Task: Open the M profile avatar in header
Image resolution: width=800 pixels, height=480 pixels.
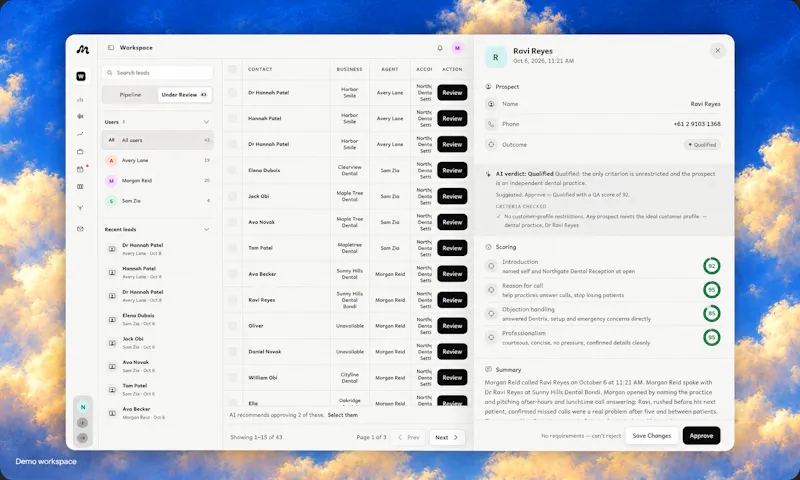Action: [457, 48]
